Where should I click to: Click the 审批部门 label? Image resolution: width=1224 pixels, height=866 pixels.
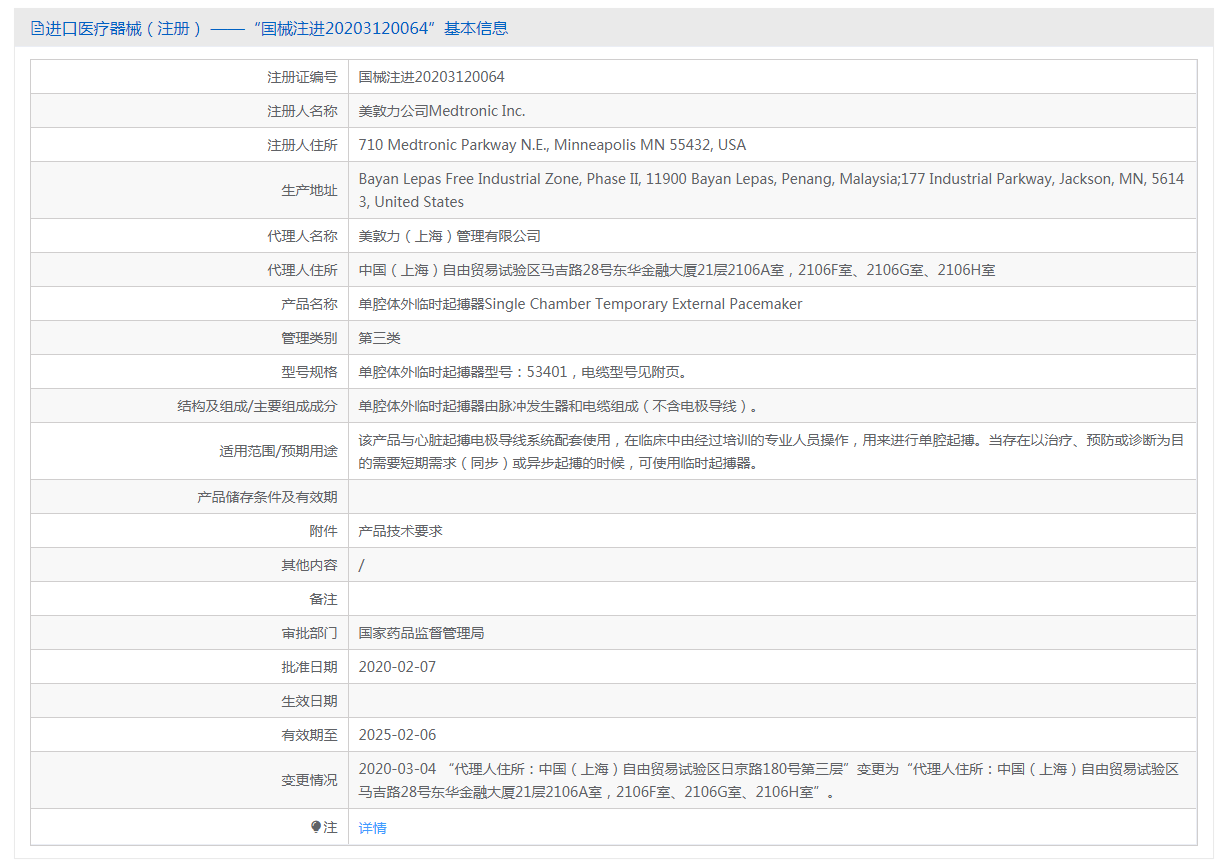point(309,633)
